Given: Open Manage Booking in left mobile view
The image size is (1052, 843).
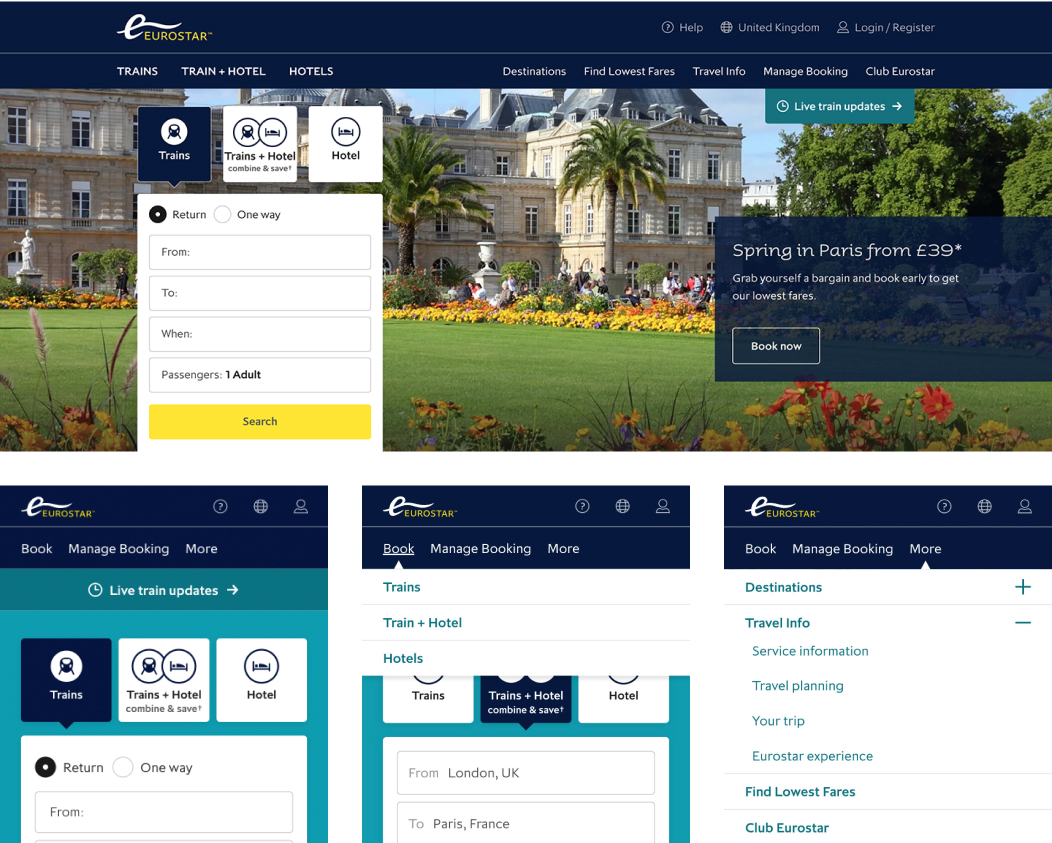Looking at the screenshot, I should tap(119, 548).
